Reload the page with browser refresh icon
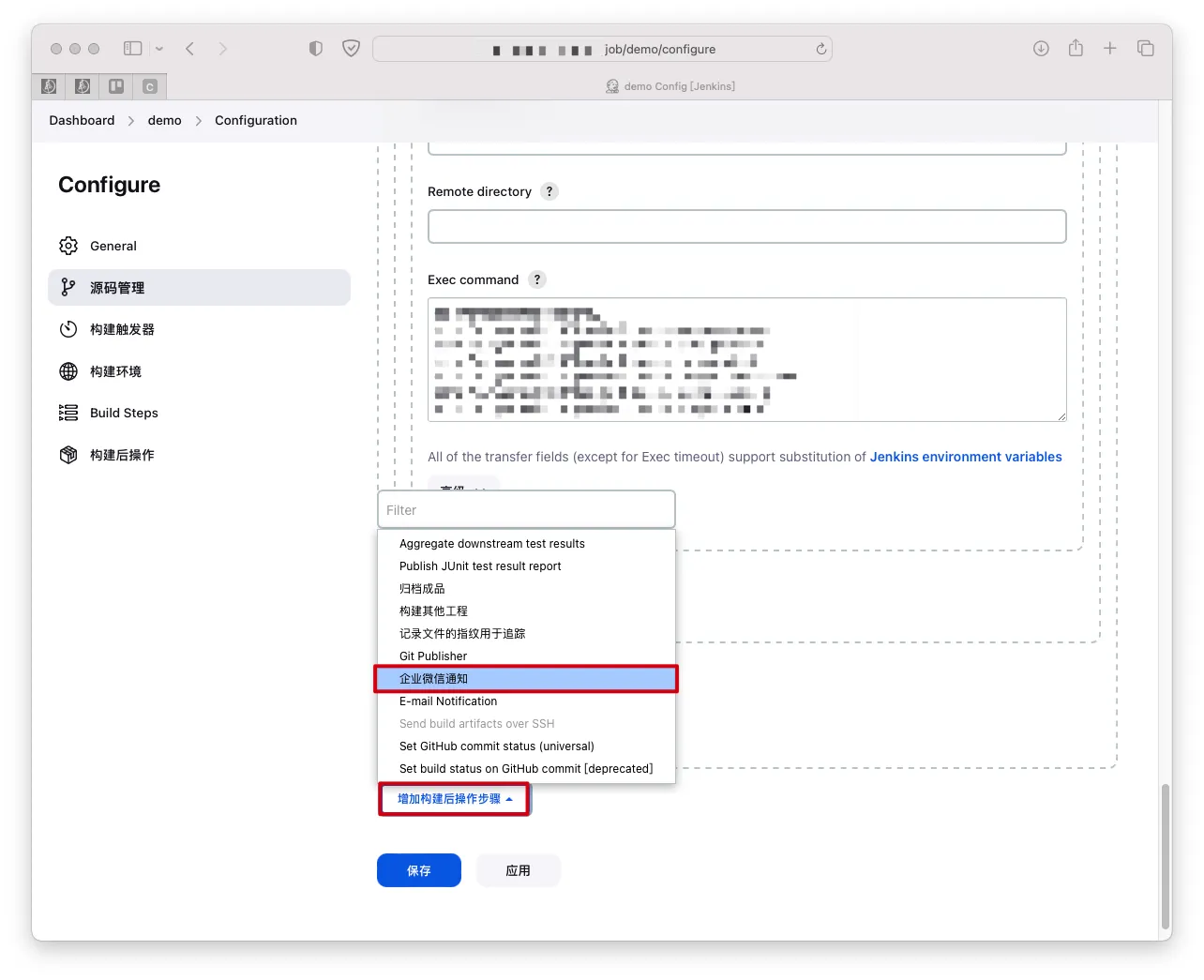 pos(820,49)
